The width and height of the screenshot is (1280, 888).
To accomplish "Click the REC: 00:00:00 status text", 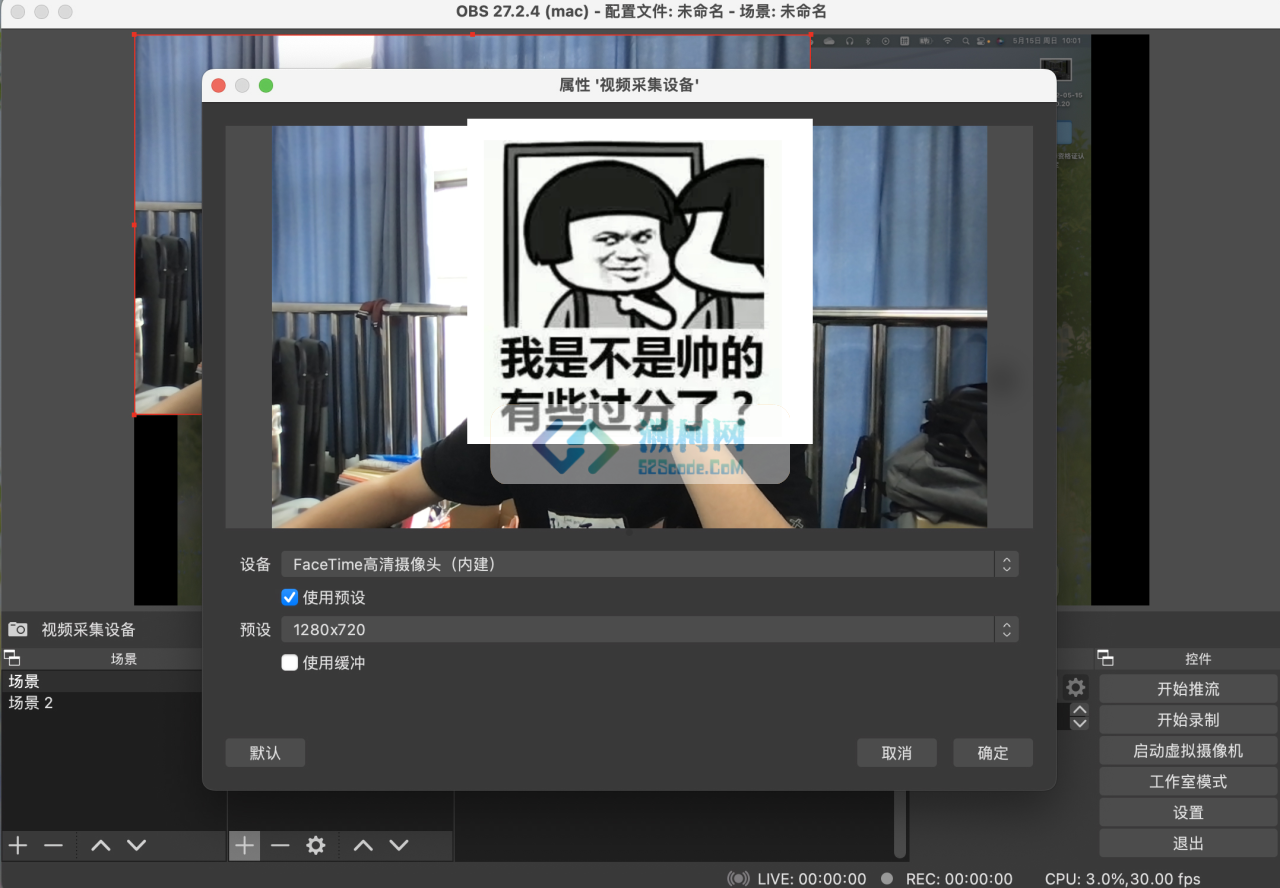I will point(959,879).
